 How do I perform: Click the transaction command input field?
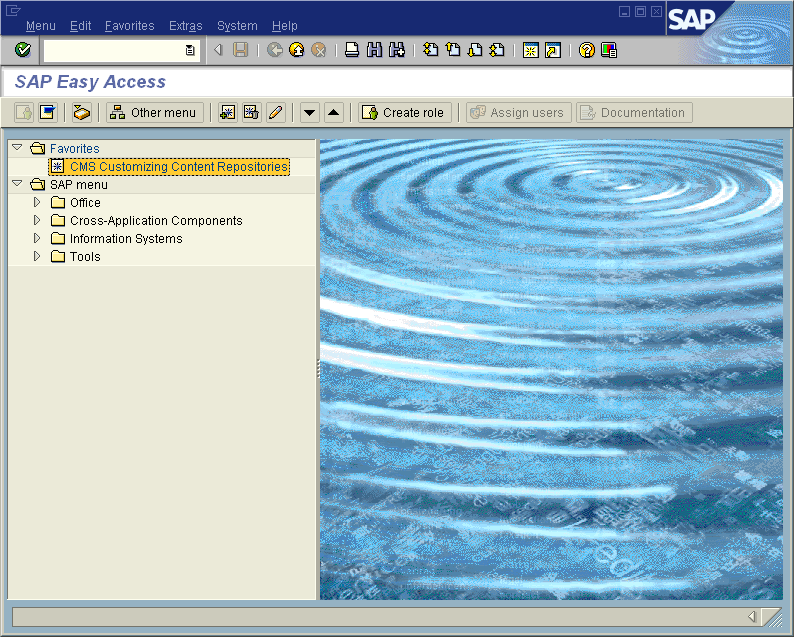pos(113,50)
